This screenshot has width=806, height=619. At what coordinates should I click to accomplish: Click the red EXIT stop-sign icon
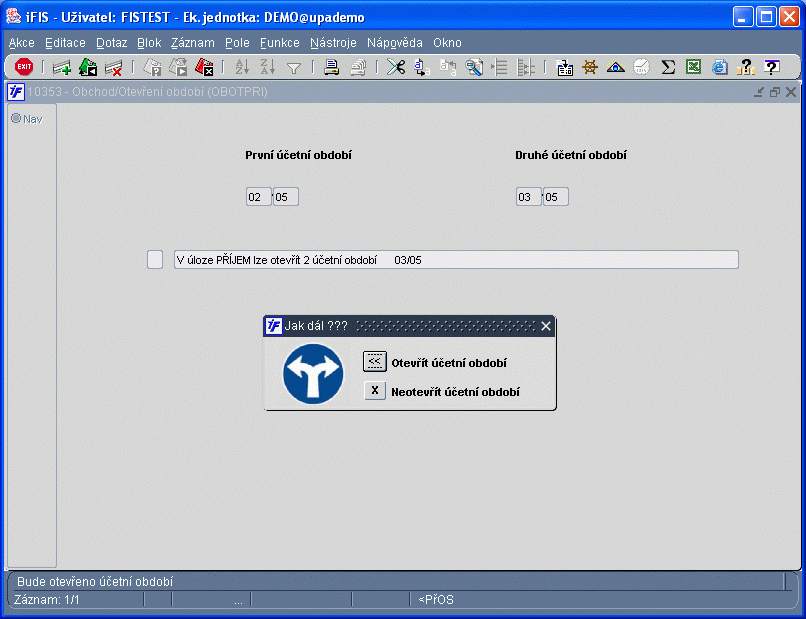click(x=24, y=67)
